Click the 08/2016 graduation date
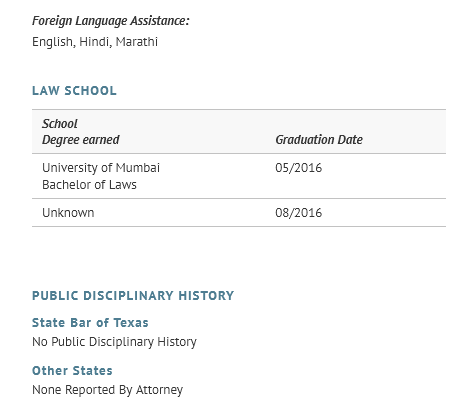The image size is (469, 419). 299,213
